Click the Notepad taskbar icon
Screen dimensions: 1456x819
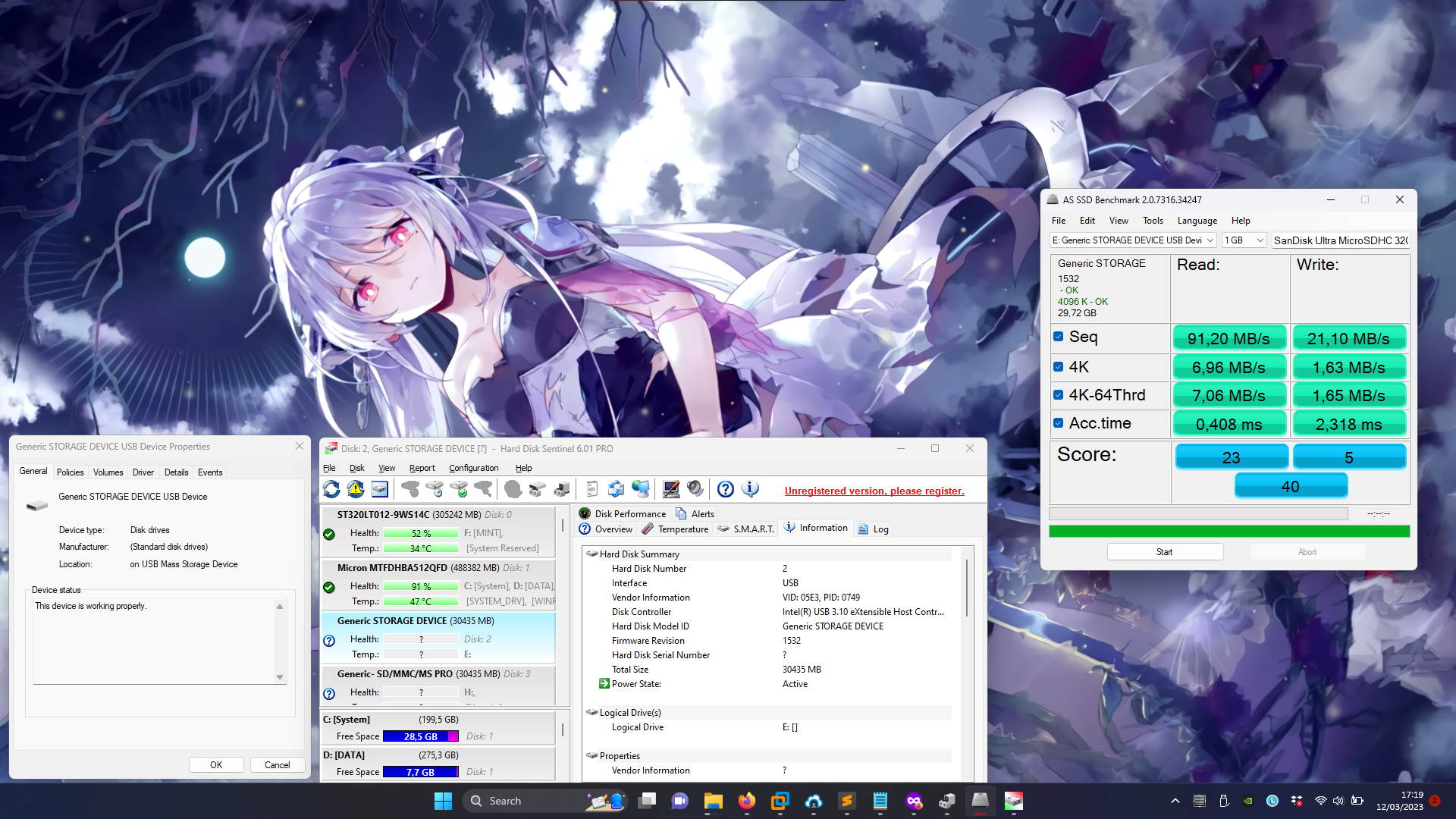coord(880,801)
